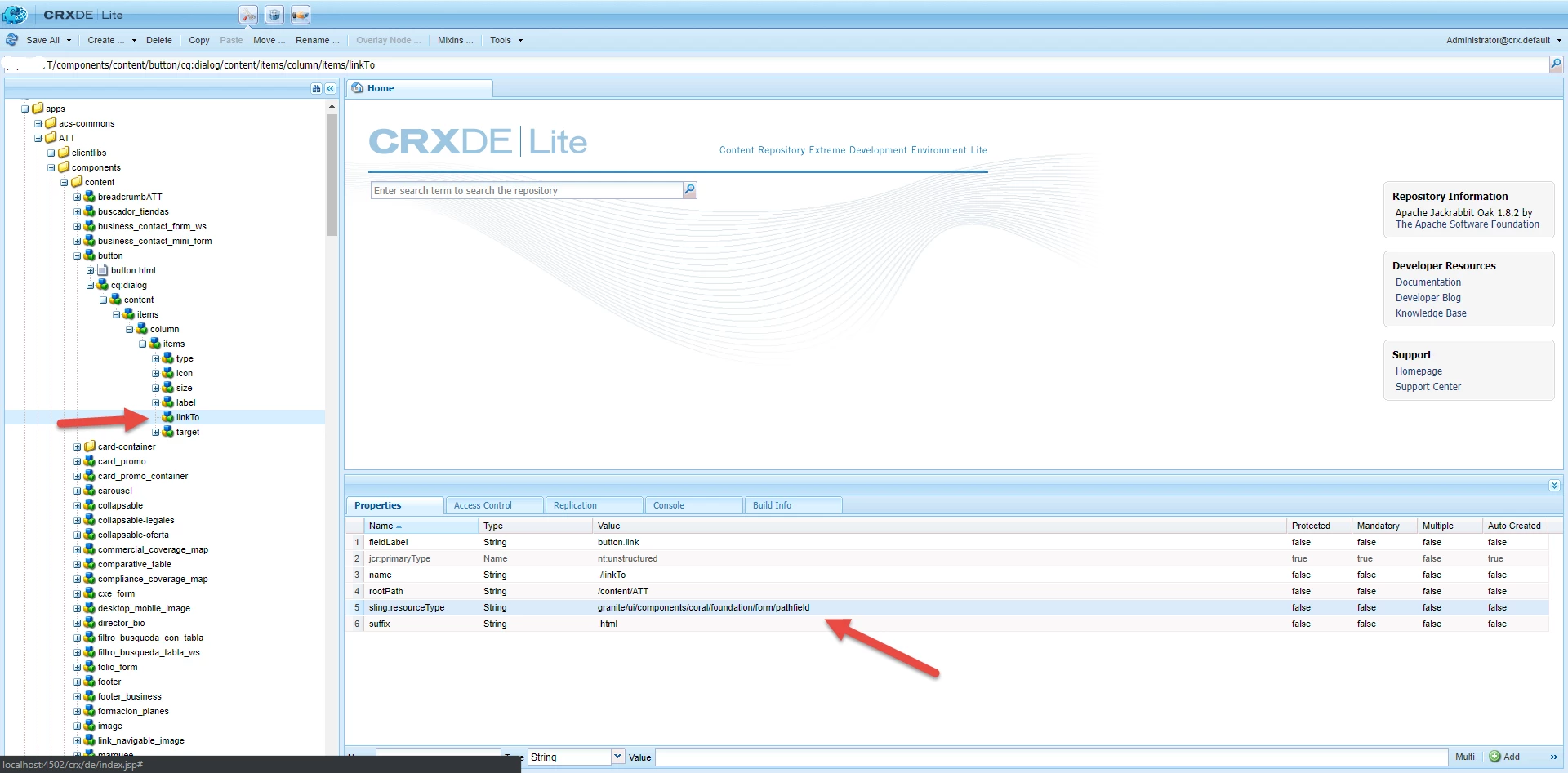Click the binoculars search icon in tree panel
This screenshot has width=1568, height=773.
tap(316, 88)
